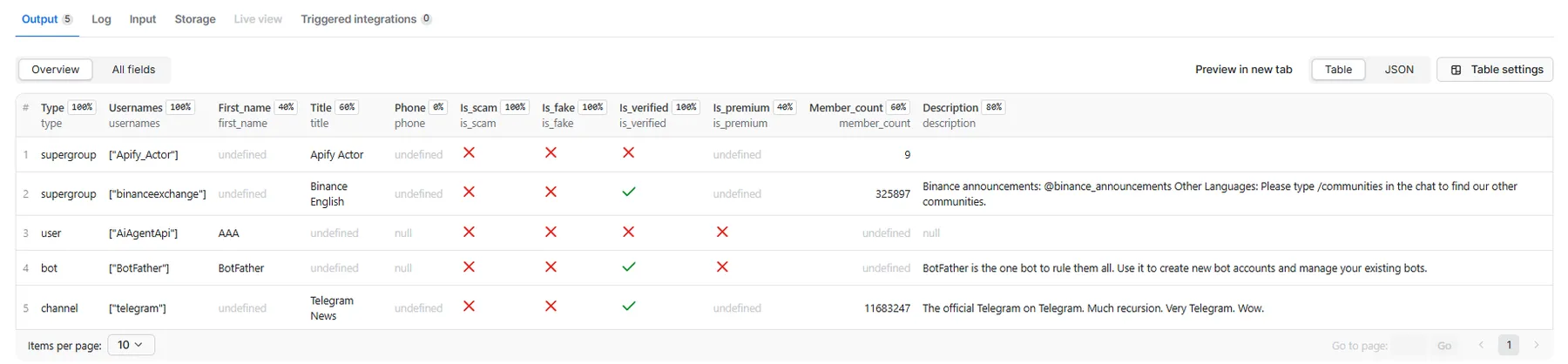Click green verified checkmark in Binance English row
This screenshot has width=1568, height=364.
628,192
